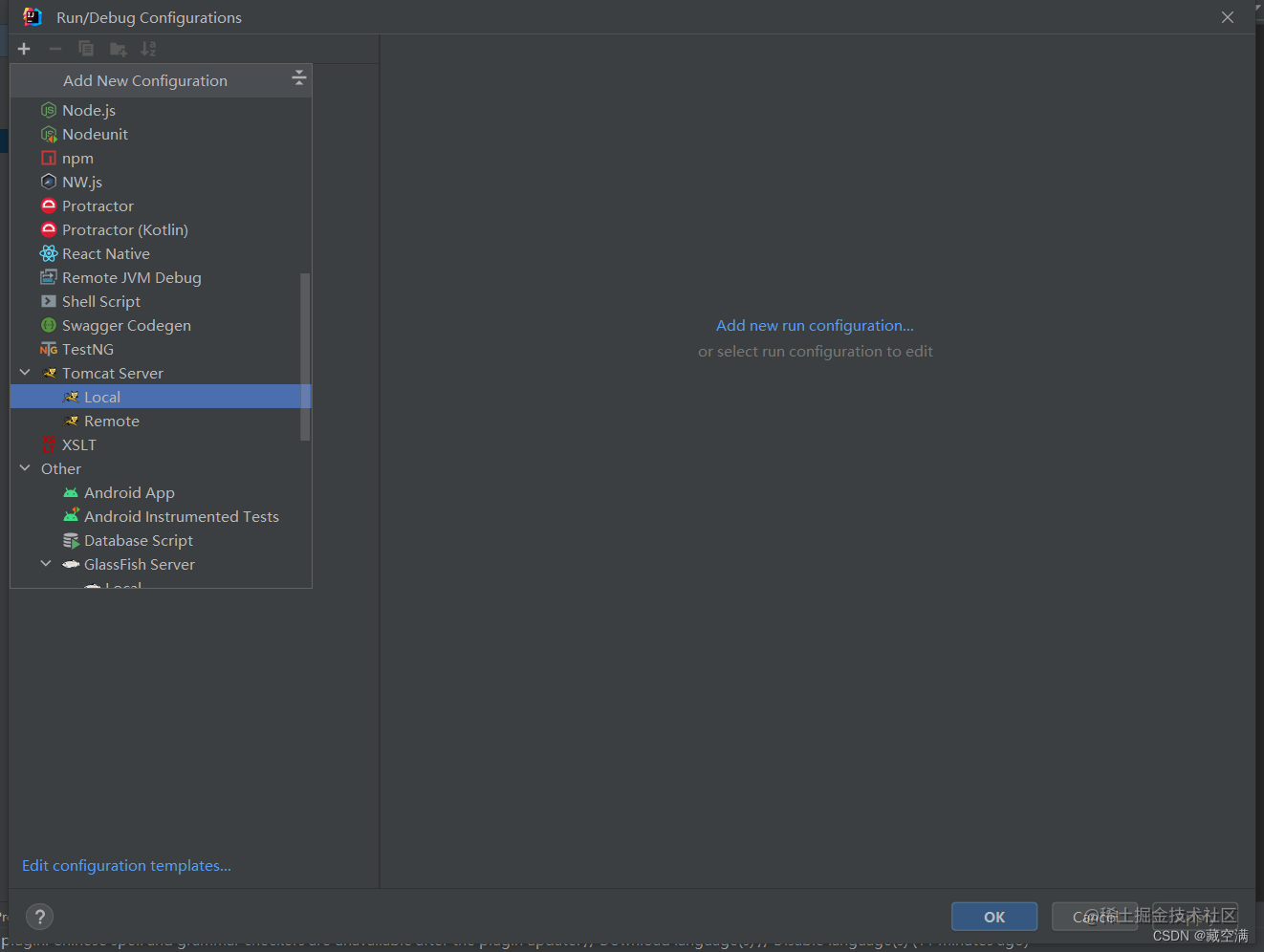Image resolution: width=1264 pixels, height=952 pixels.
Task: Choose Local under Tomcat Server
Action: tap(161, 397)
